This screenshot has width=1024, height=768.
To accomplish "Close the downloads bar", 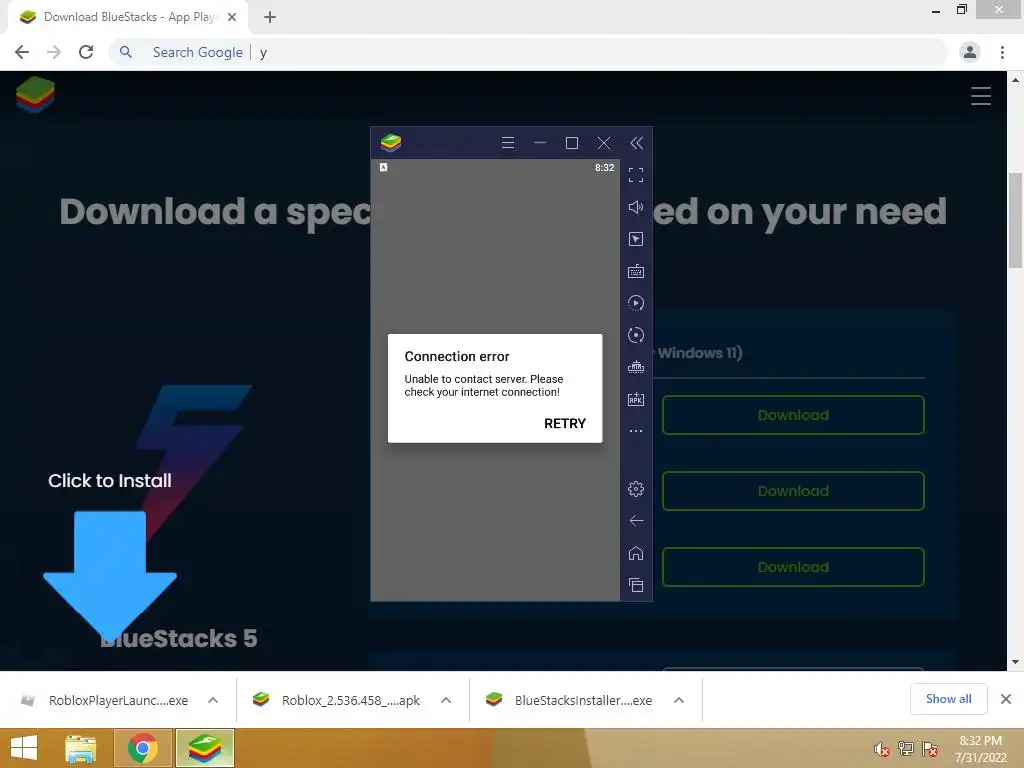I will coord(1006,699).
